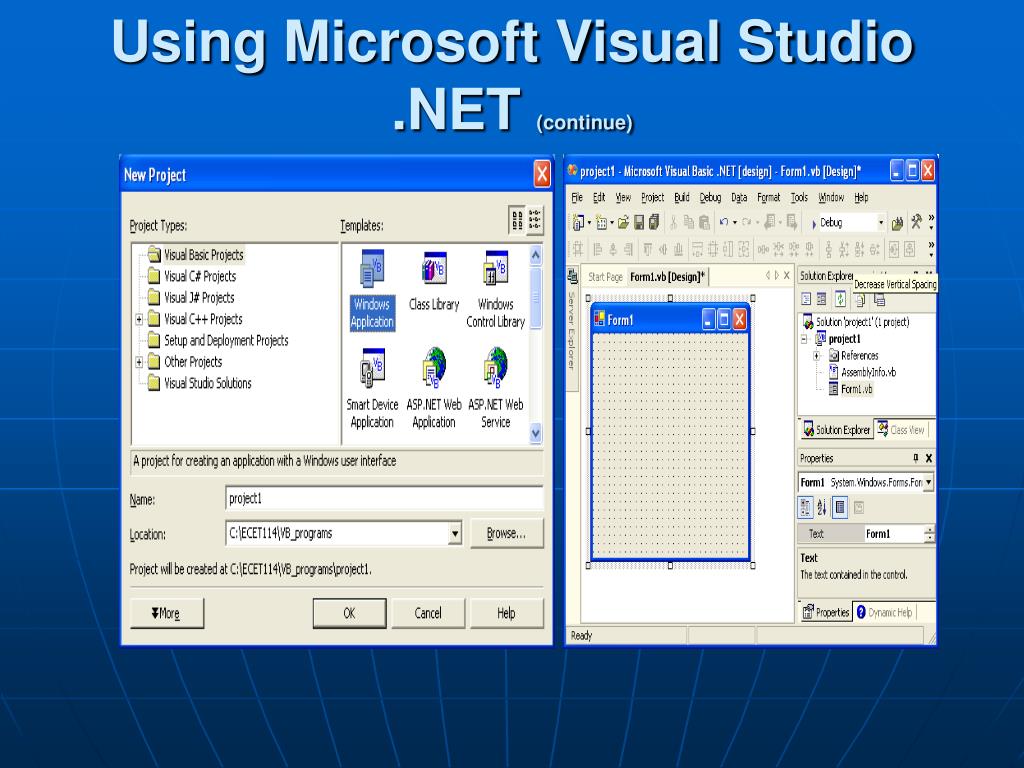Expand the Other Projects node

click(x=139, y=362)
